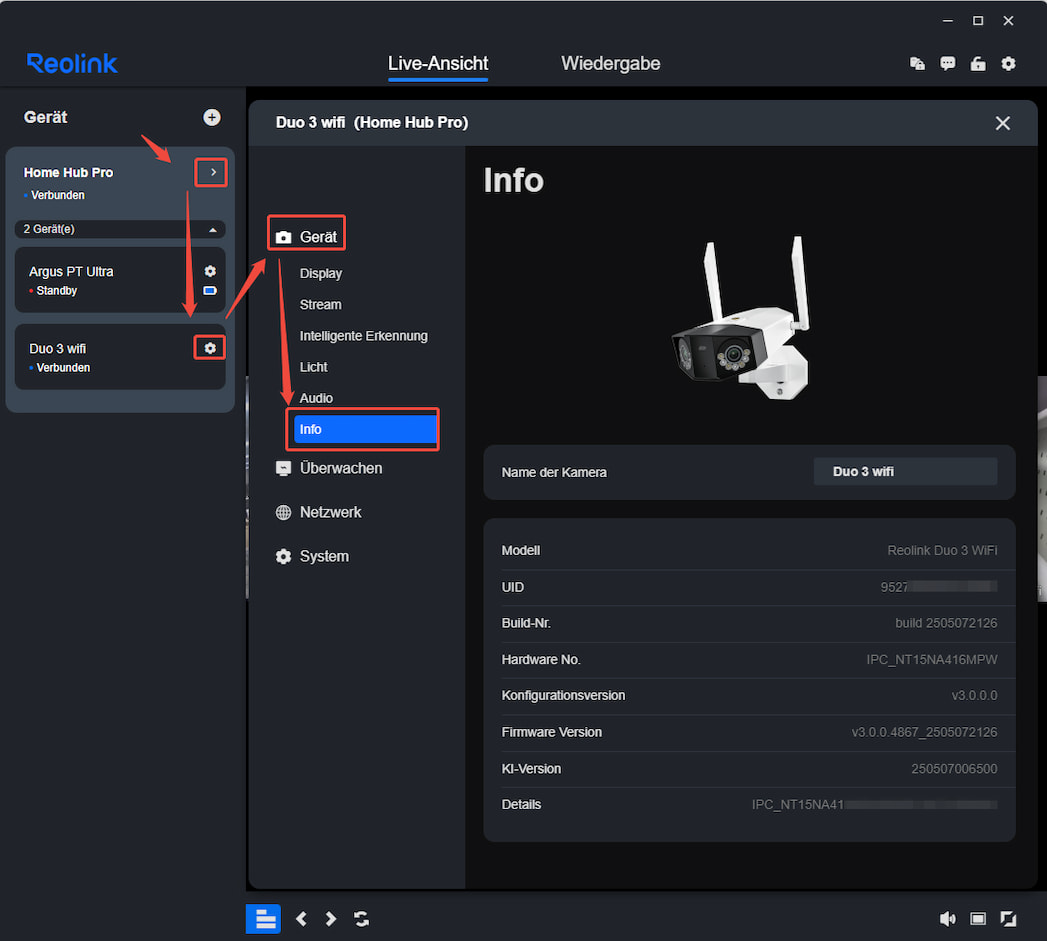Click the globe icon beside Netzwerk
The height and width of the screenshot is (941, 1047).
pyautogui.click(x=283, y=512)
